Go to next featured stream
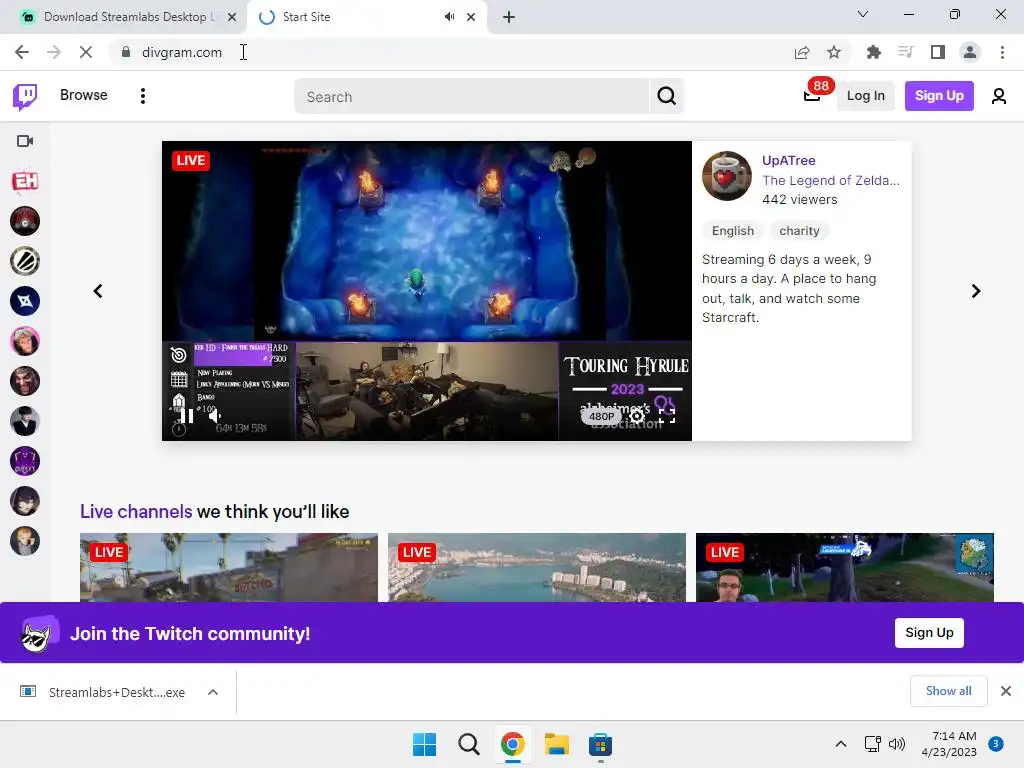This screenshot has height=768, width=1024. tap(975, 291)
